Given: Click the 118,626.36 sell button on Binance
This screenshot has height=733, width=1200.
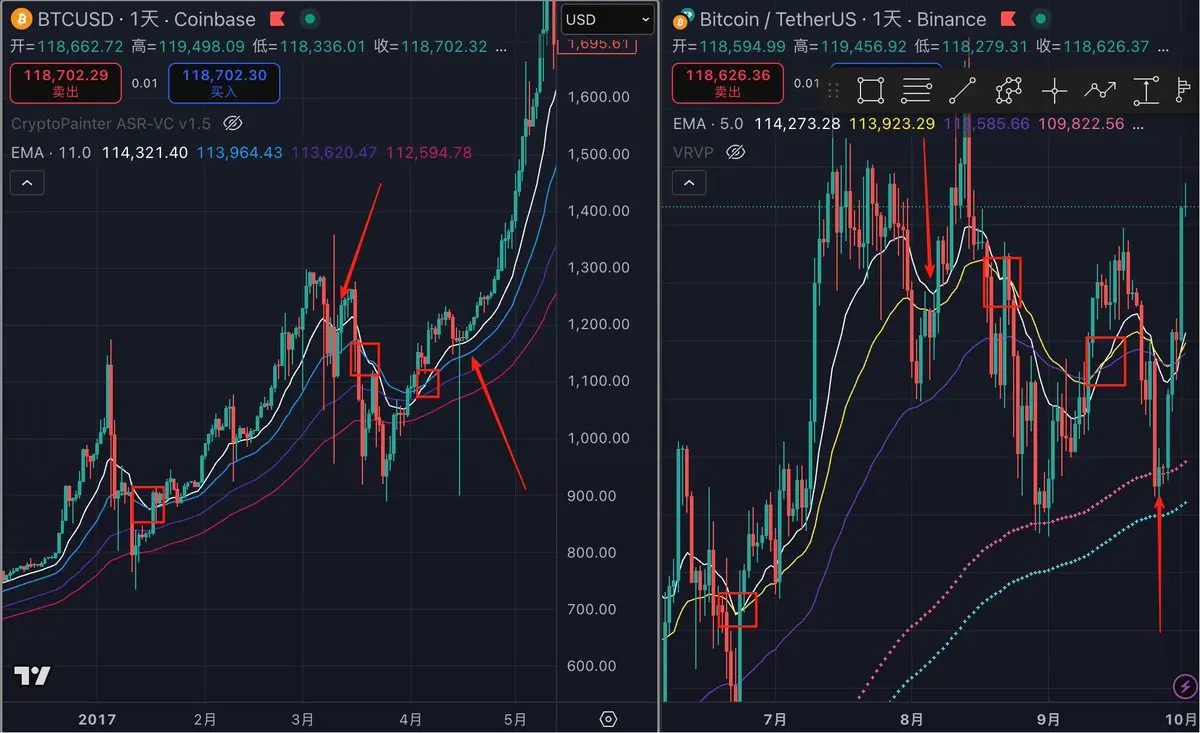Looking at the screenshot, I should pos(728,83).
